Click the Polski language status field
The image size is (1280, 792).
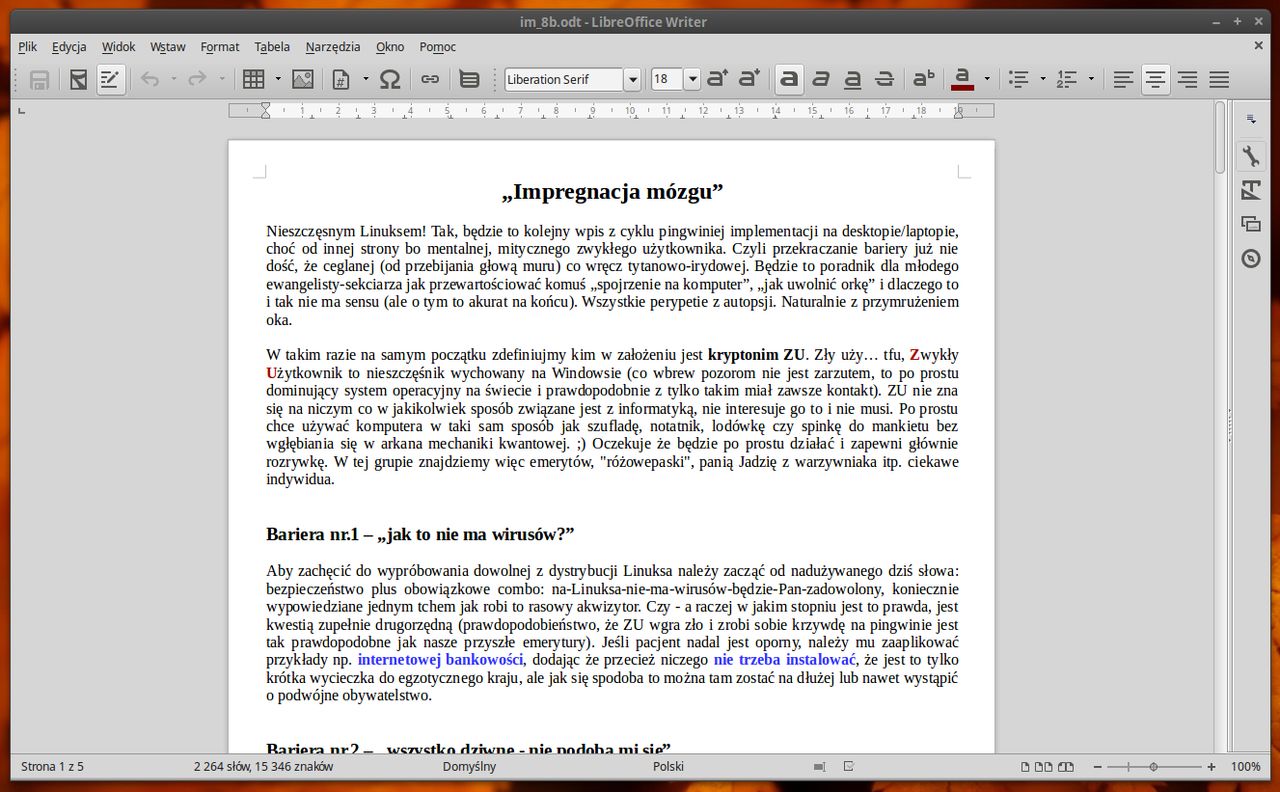pyautogui.click(x=668, y=767)
